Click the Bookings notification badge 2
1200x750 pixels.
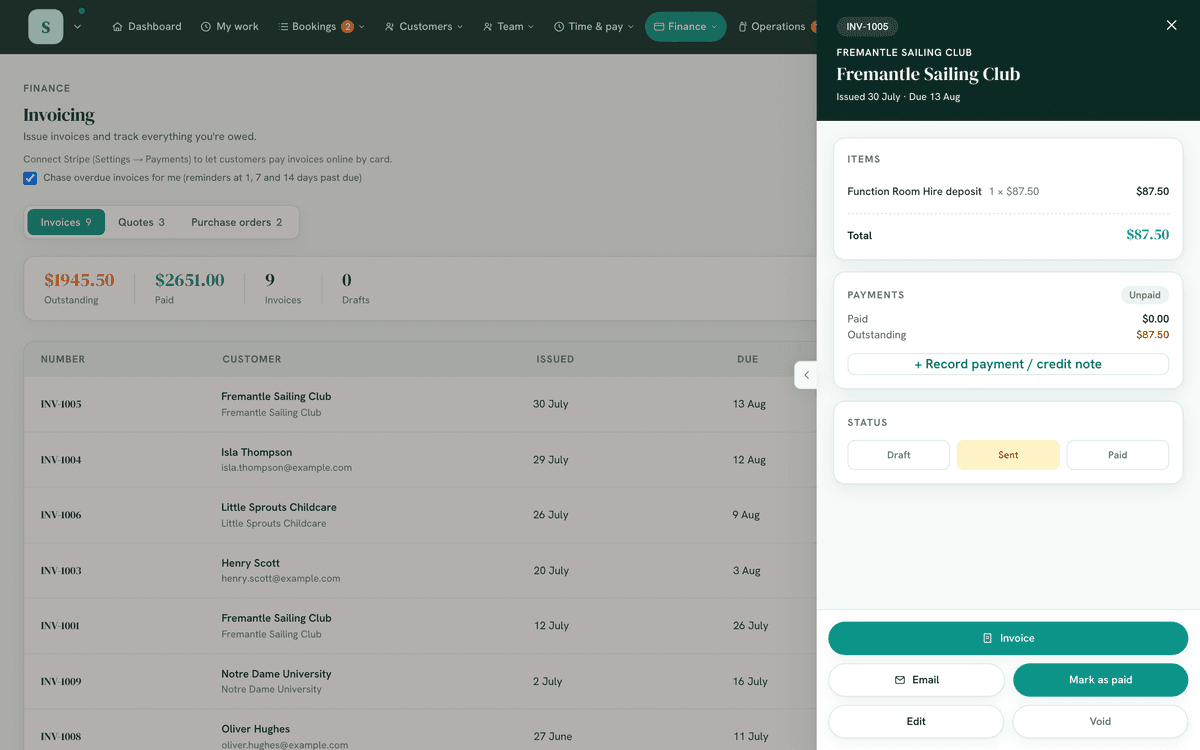pyautogui.click(x=347, y=27)
